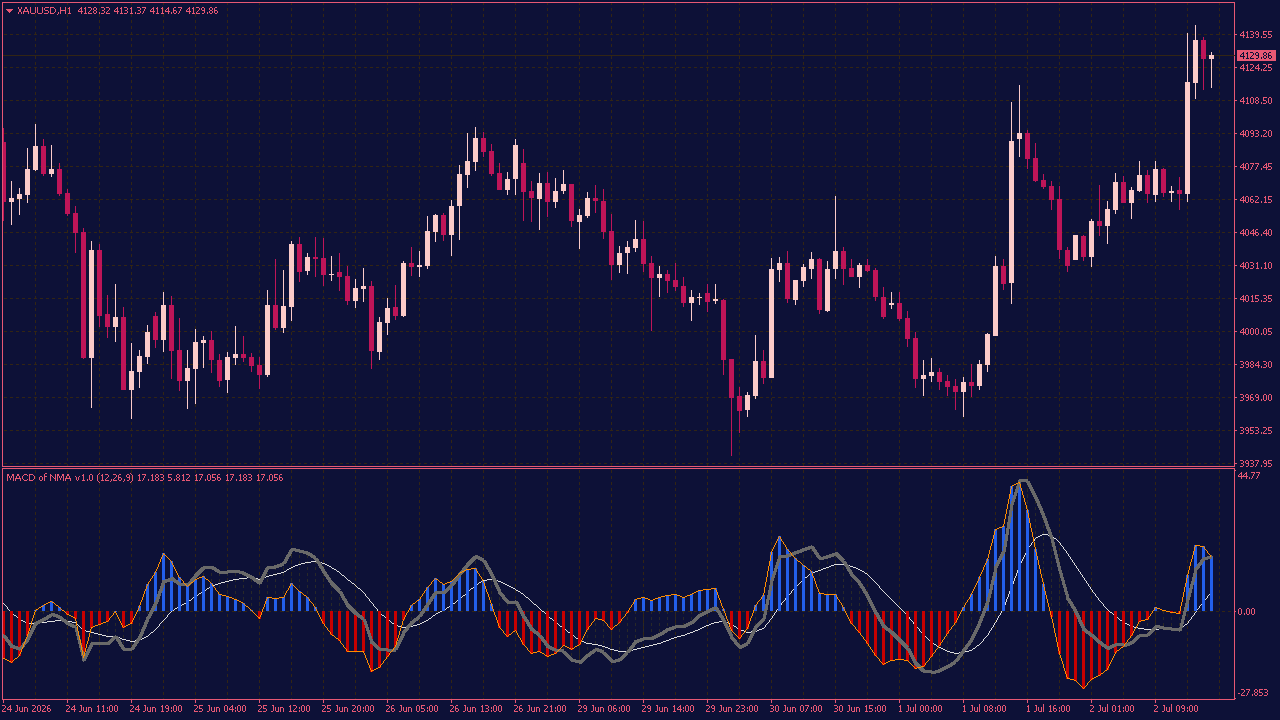The width and height of the screenshot is (1280, 720).
Task: Click the 26 Jun 05:00 time label
Action: 412,709
